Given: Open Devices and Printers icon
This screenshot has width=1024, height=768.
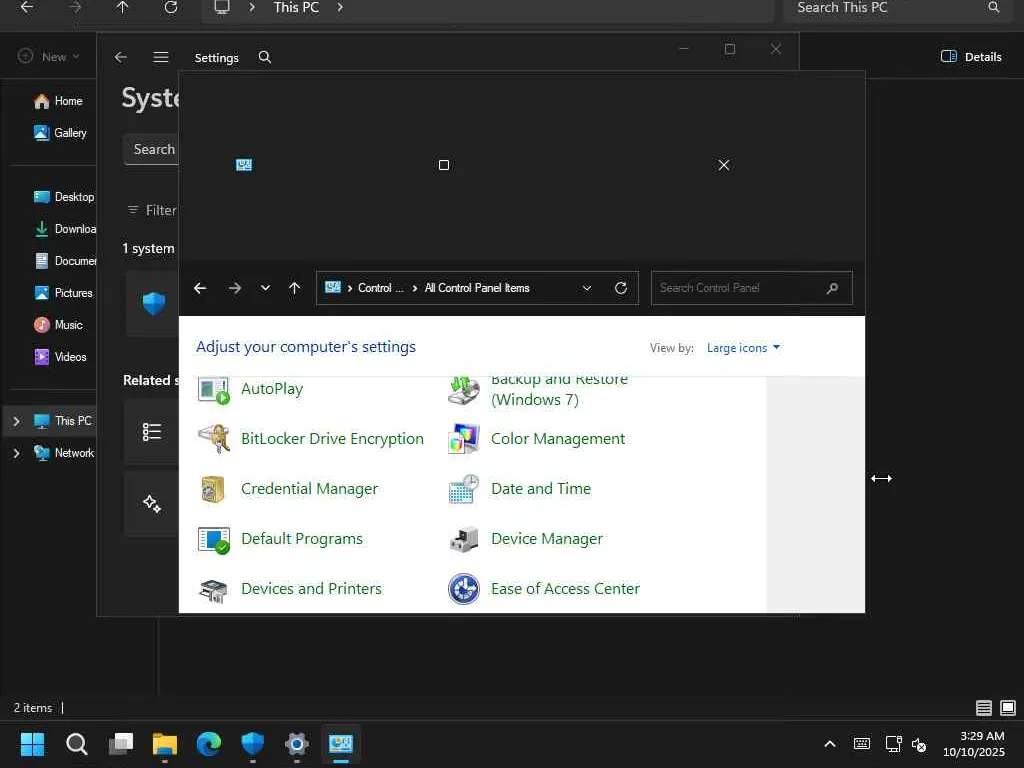Looking at the screenshot, I should [214, 589].
